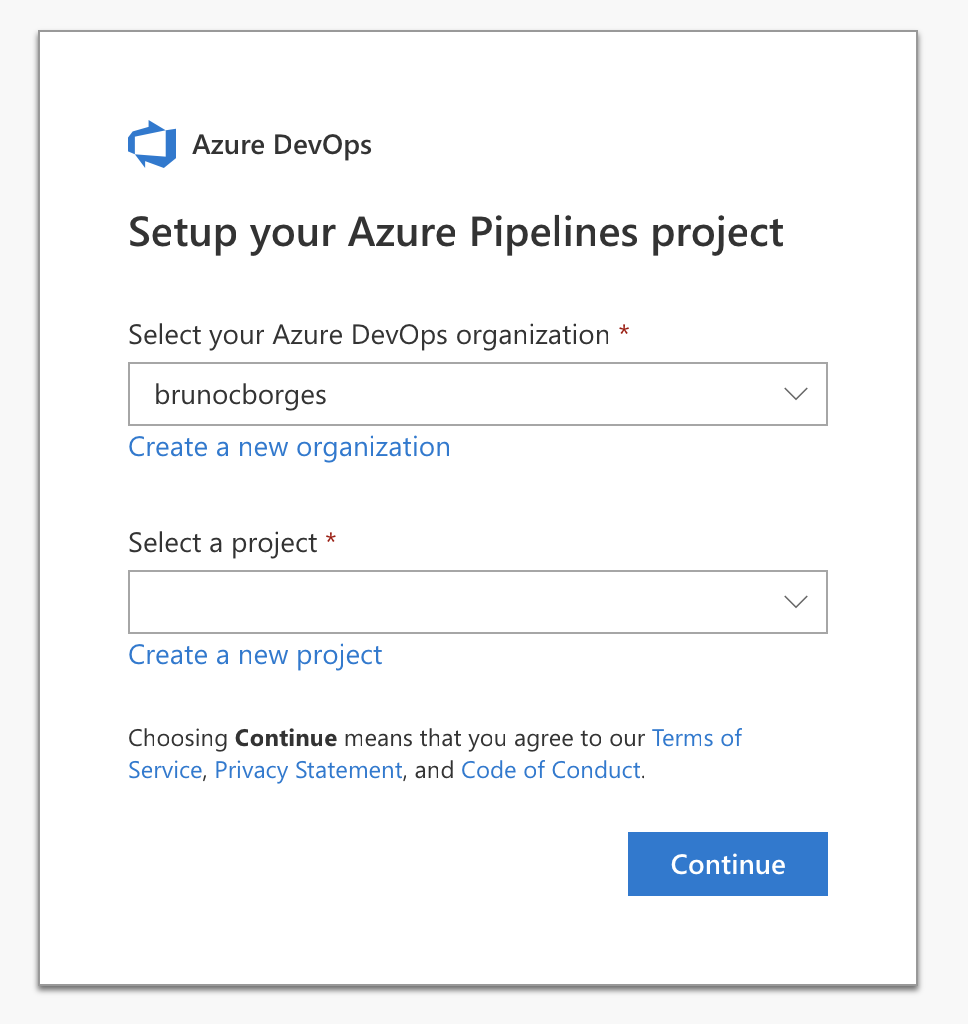Click the Azure DevOps title text
This screenshot has height=1024, width=968.
click(282, 145)
